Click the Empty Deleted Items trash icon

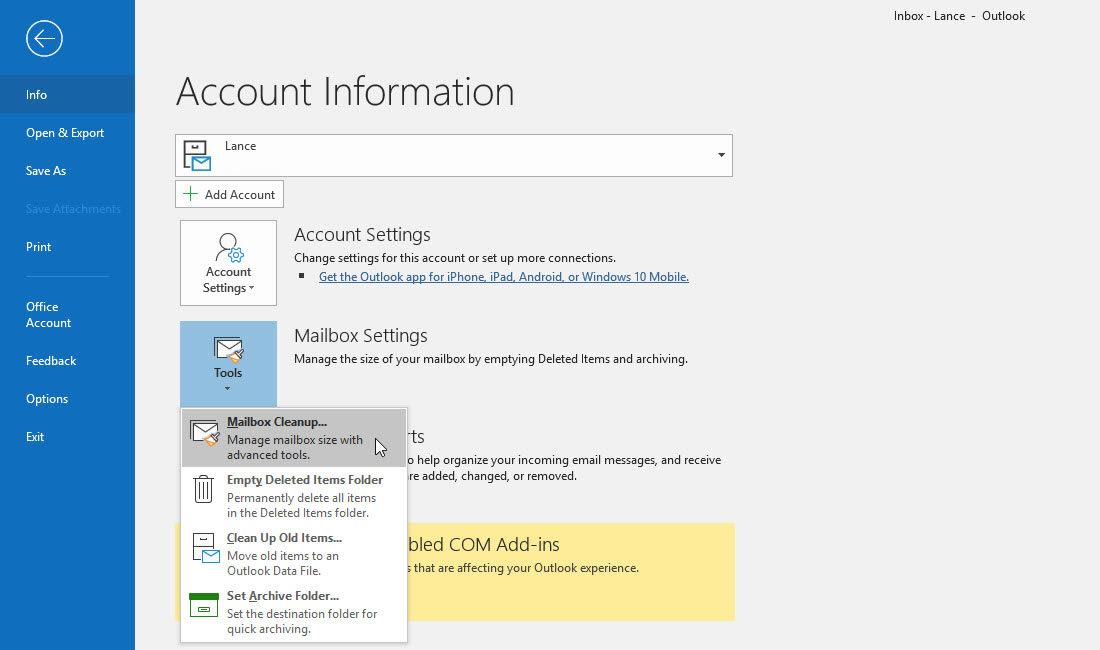point(205,490)
